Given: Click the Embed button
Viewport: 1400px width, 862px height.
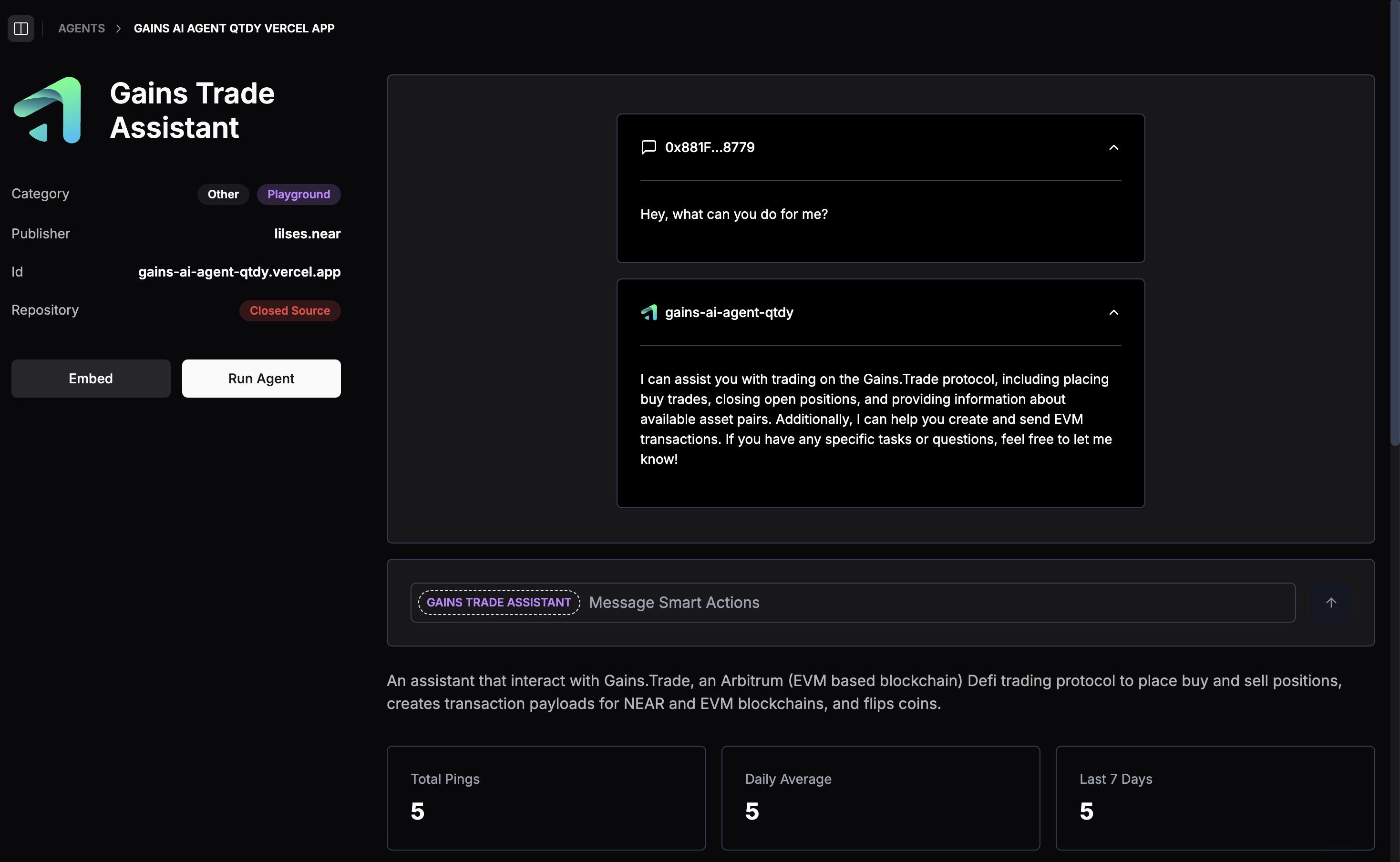Looking at the screenshot, I should point(91,379).
